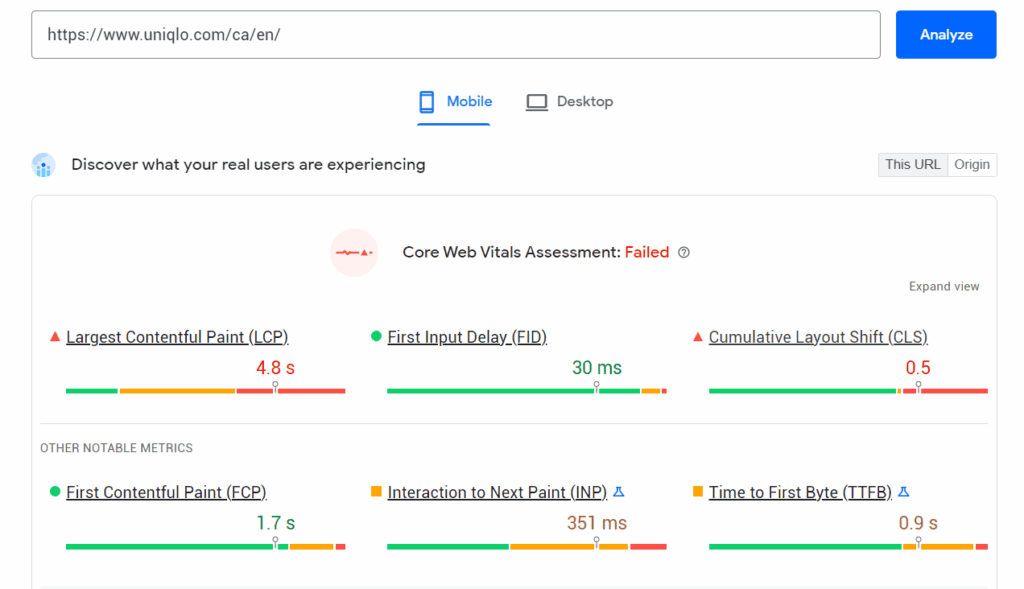Open Largest Contentful Paint (LCP) link
1024x589 pixels.
177,337
